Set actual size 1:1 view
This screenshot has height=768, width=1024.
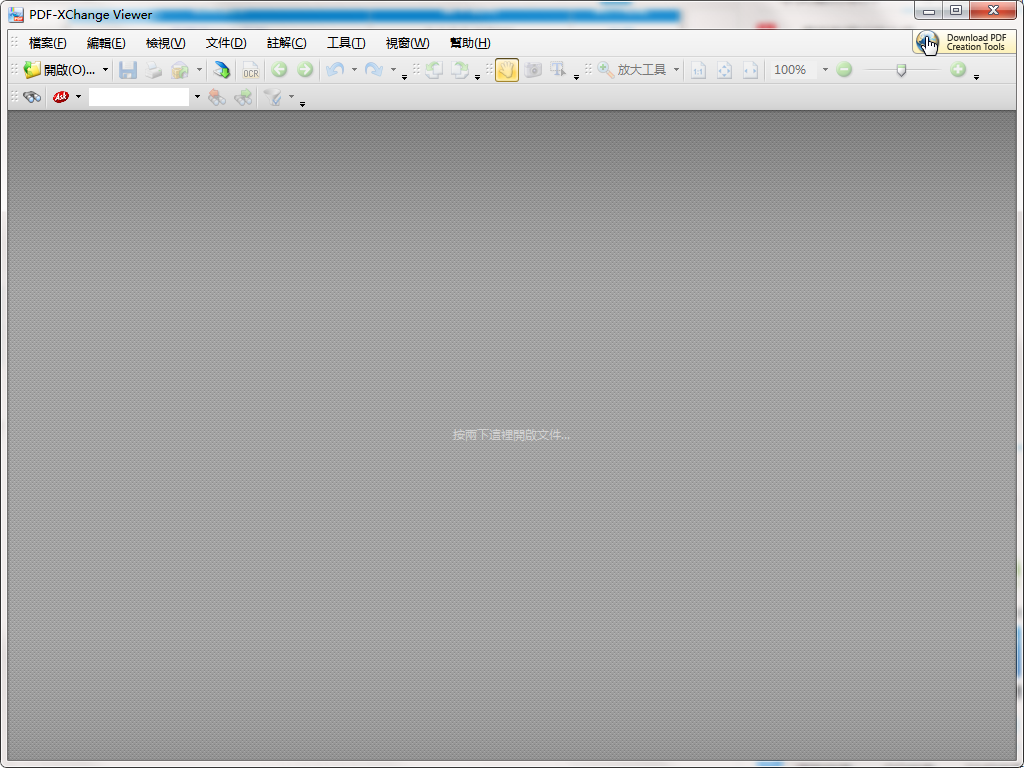tap(698, 70)
